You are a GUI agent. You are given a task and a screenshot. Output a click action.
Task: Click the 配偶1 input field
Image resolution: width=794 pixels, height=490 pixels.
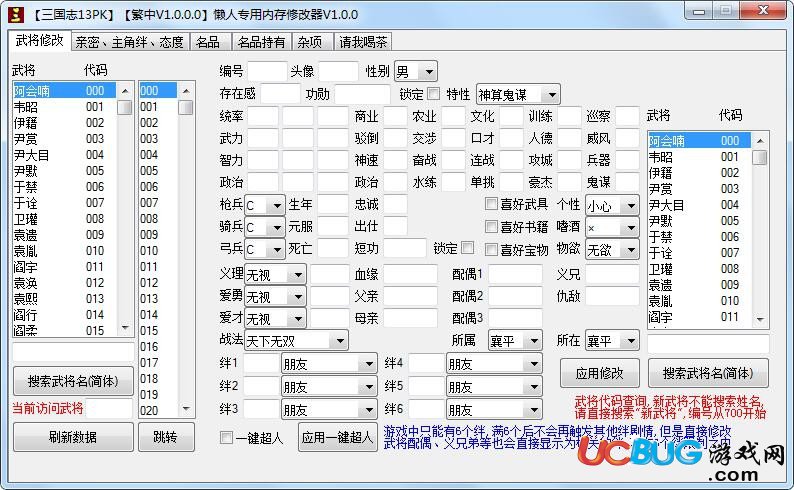pyautogui.click(x=515, y=274)
